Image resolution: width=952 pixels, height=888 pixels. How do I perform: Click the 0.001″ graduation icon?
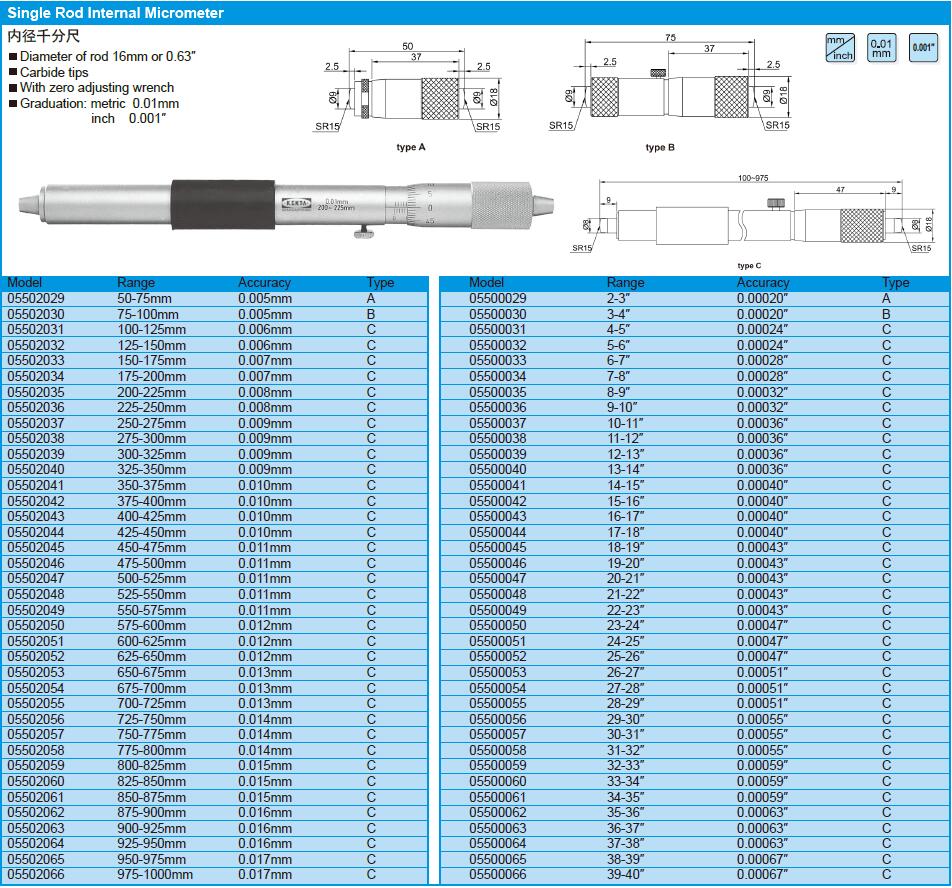923,47
